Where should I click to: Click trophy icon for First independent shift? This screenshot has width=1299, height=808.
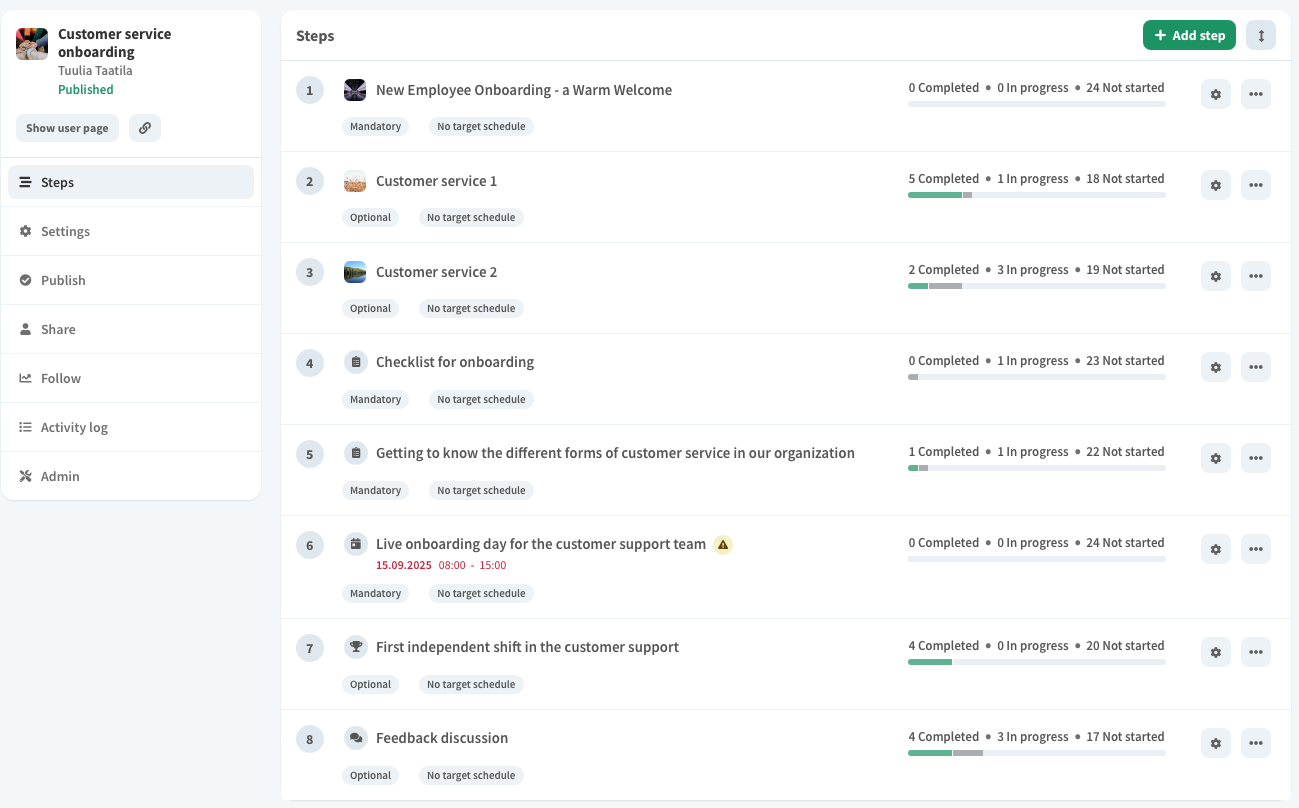click(355, 647)
